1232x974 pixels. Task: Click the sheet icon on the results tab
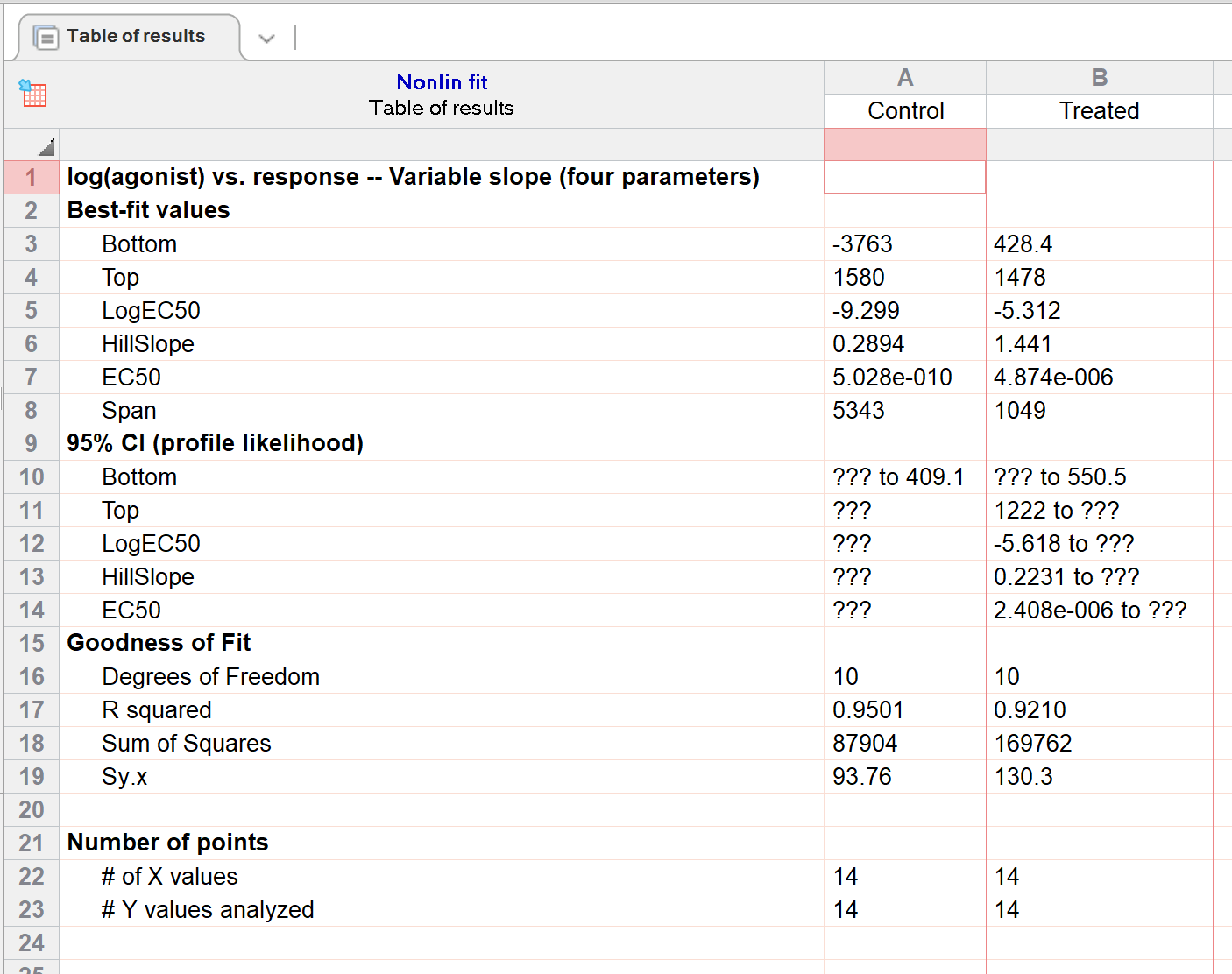coord(46,38)
